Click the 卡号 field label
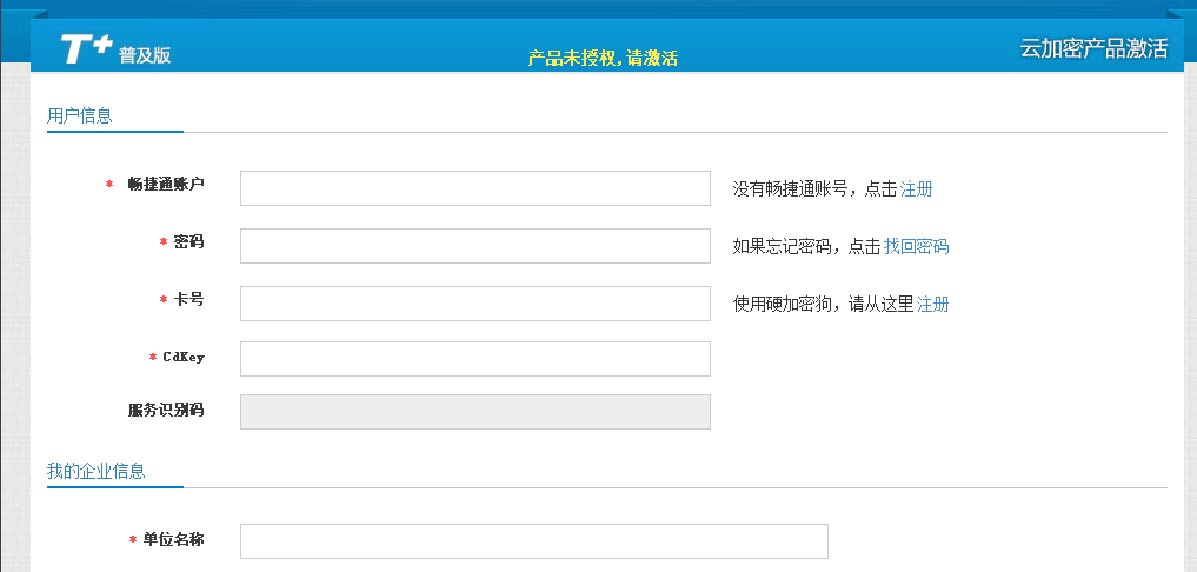Screen dimensions: 1197x572 (188, 299)
